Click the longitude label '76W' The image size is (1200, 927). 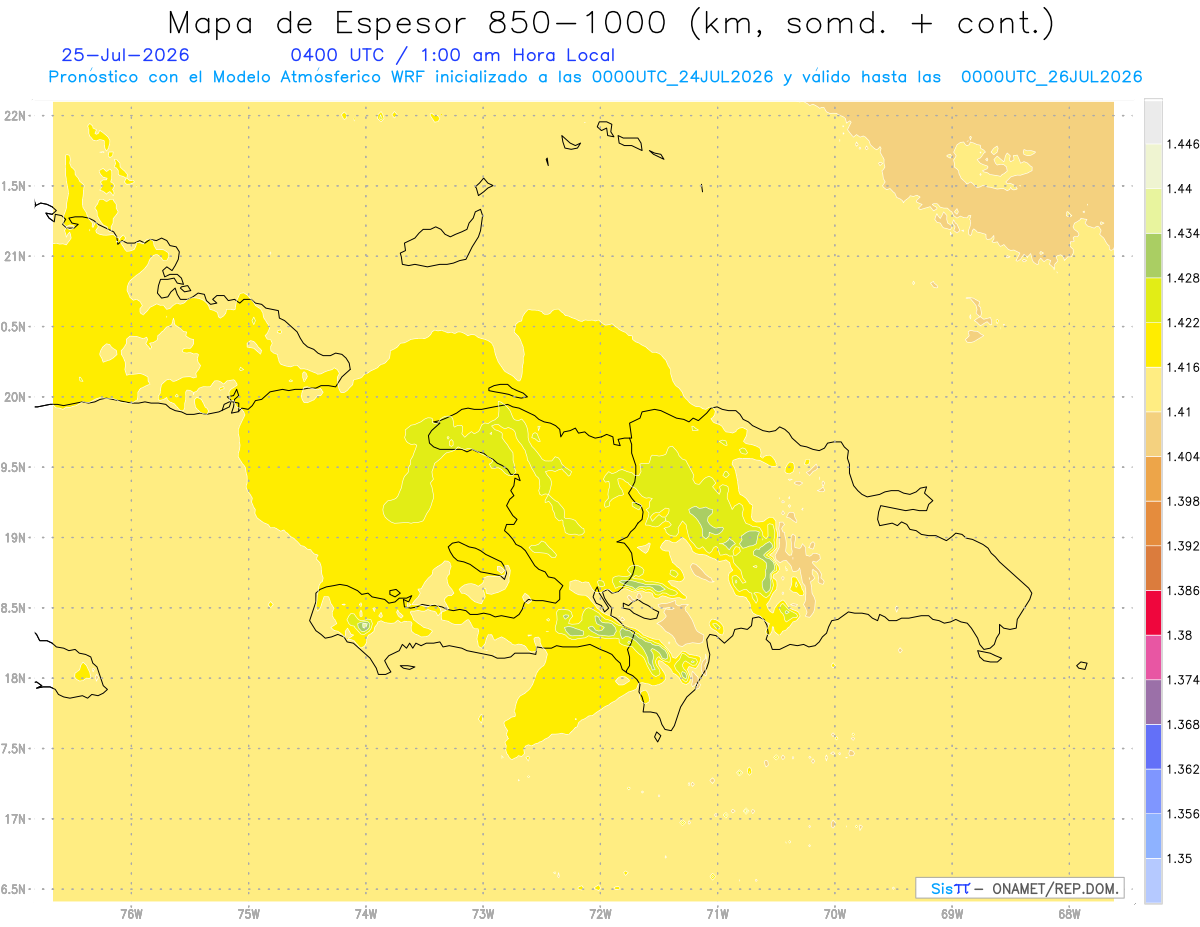pyautogui.click(x=131, y=914)
